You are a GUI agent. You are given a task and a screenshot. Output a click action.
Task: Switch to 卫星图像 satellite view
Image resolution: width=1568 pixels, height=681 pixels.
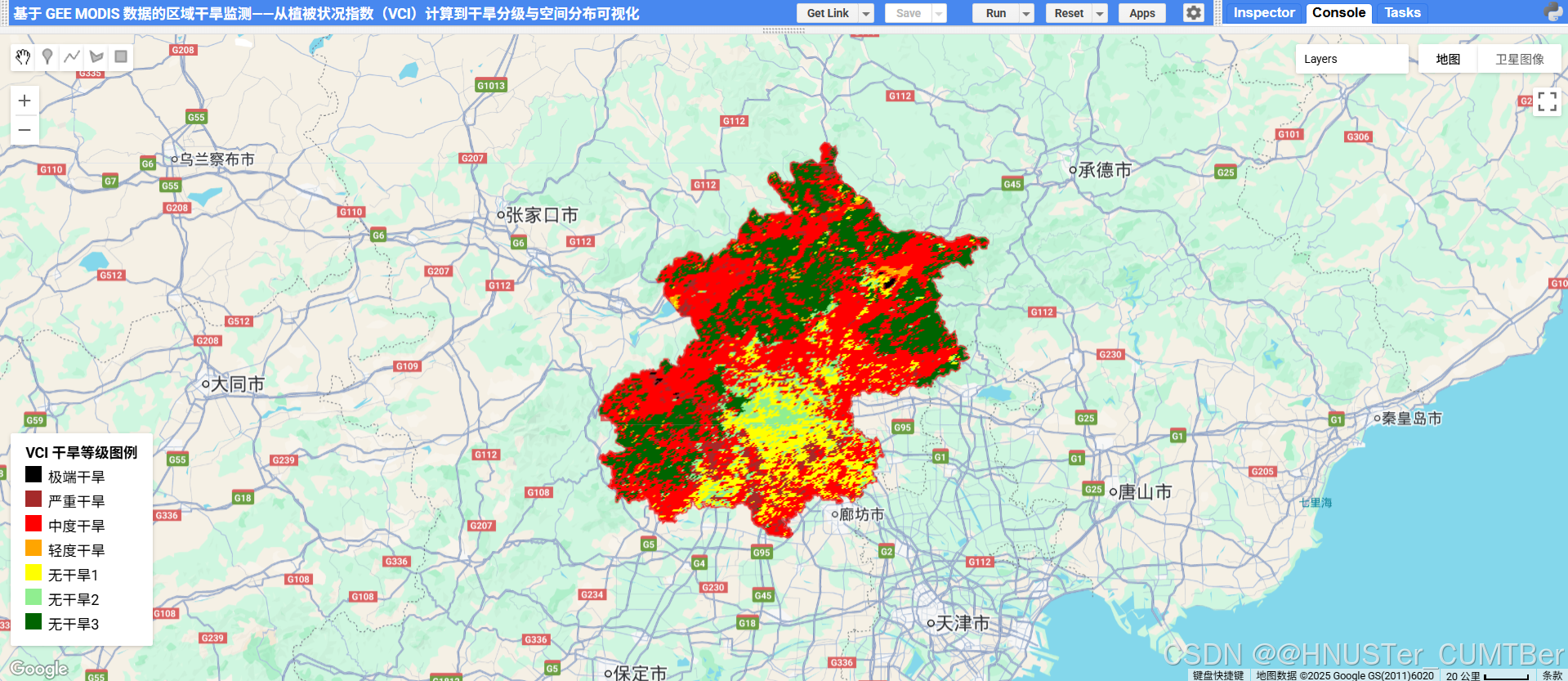click(x=1520, y=59)
